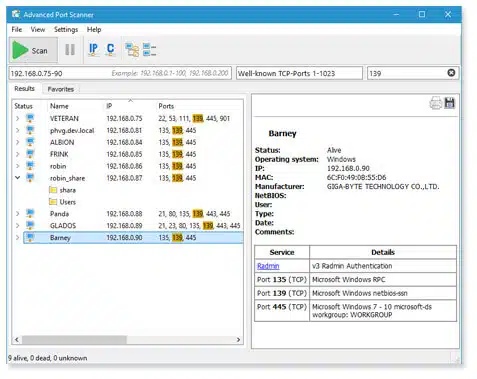Expand the GLADOS row

pos(18,225)
